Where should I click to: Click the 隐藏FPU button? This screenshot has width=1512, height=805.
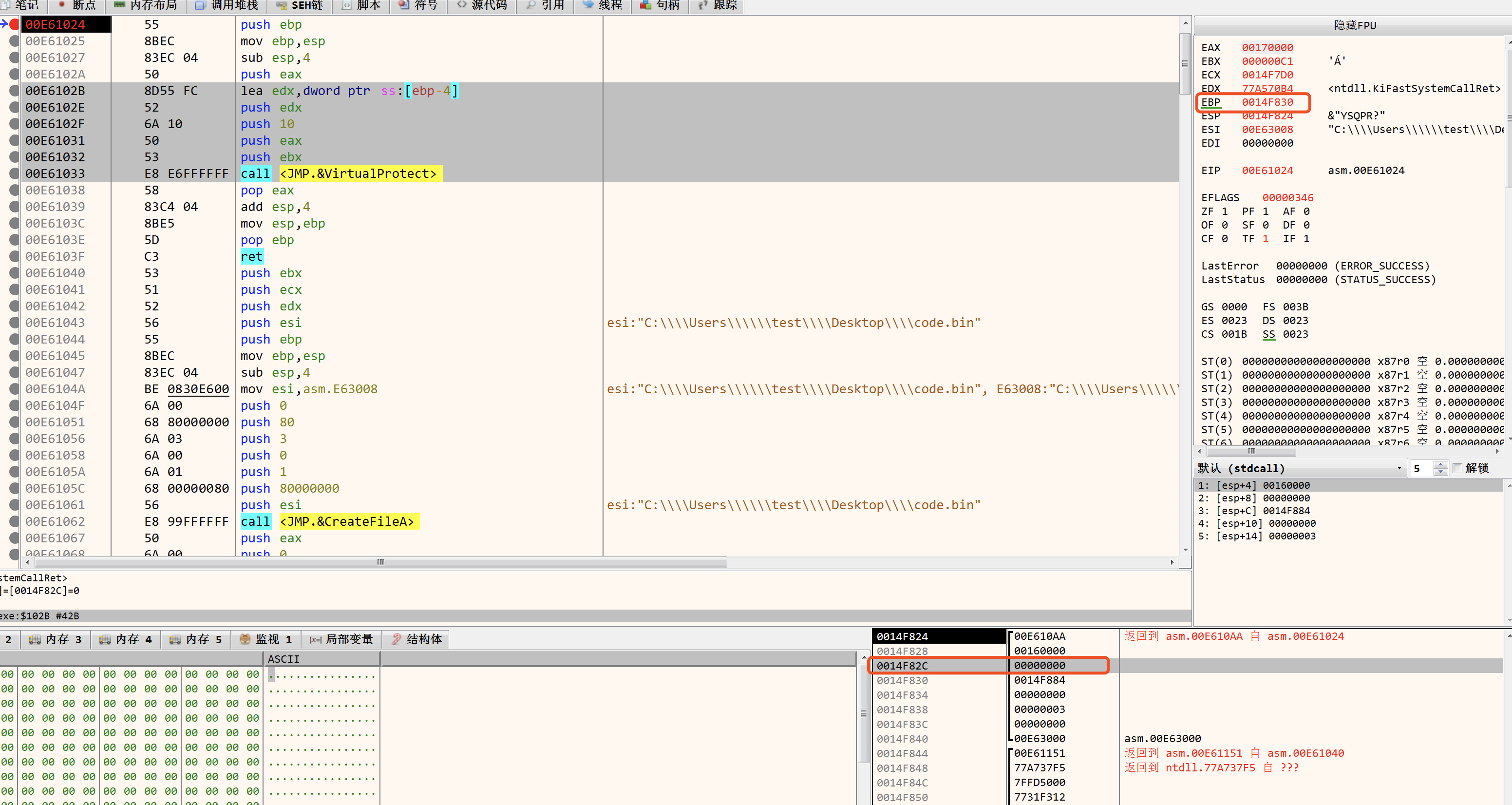coord(1354,25)
